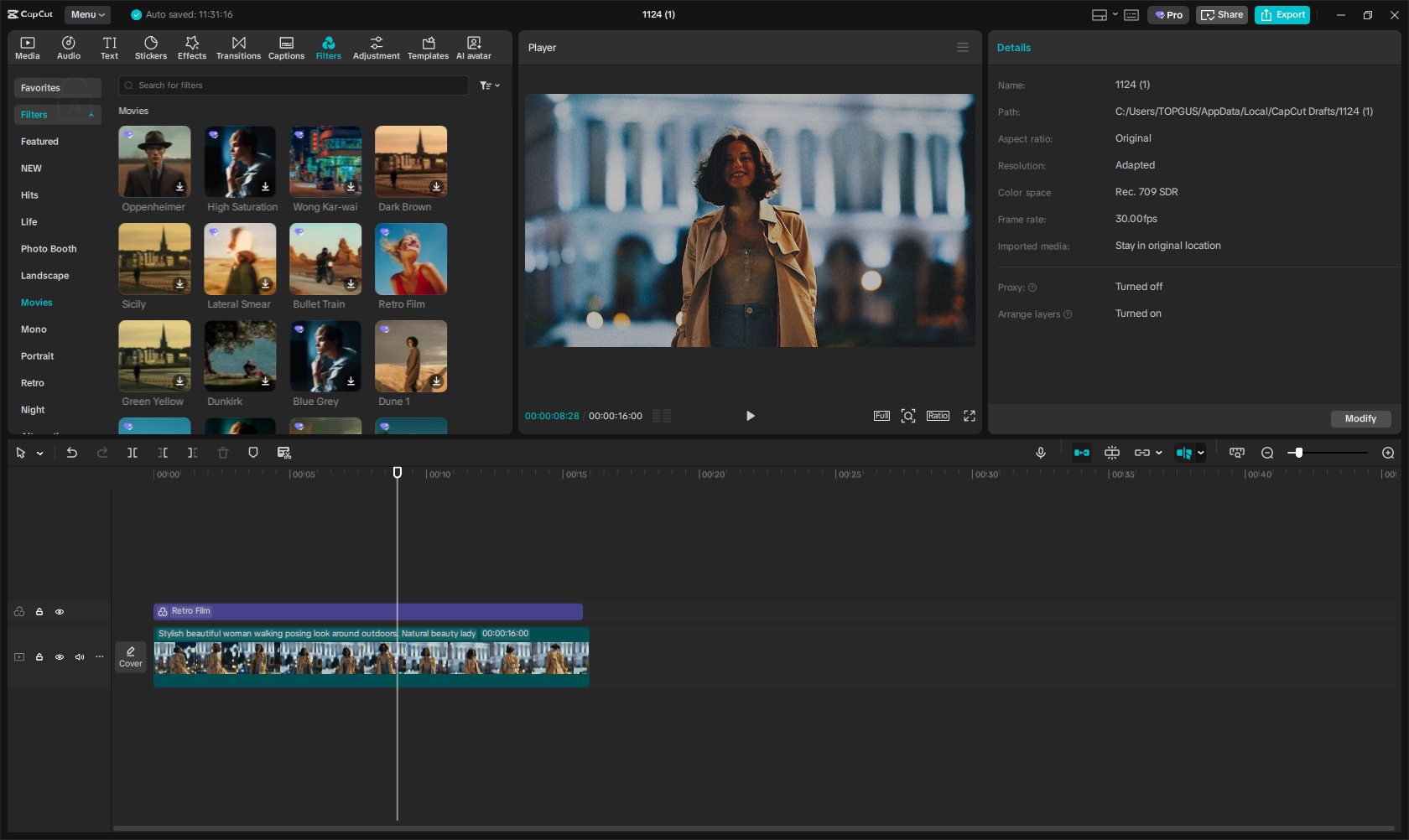Open the Audio panel
The image size is (1409, 840).
pos(69,48)
